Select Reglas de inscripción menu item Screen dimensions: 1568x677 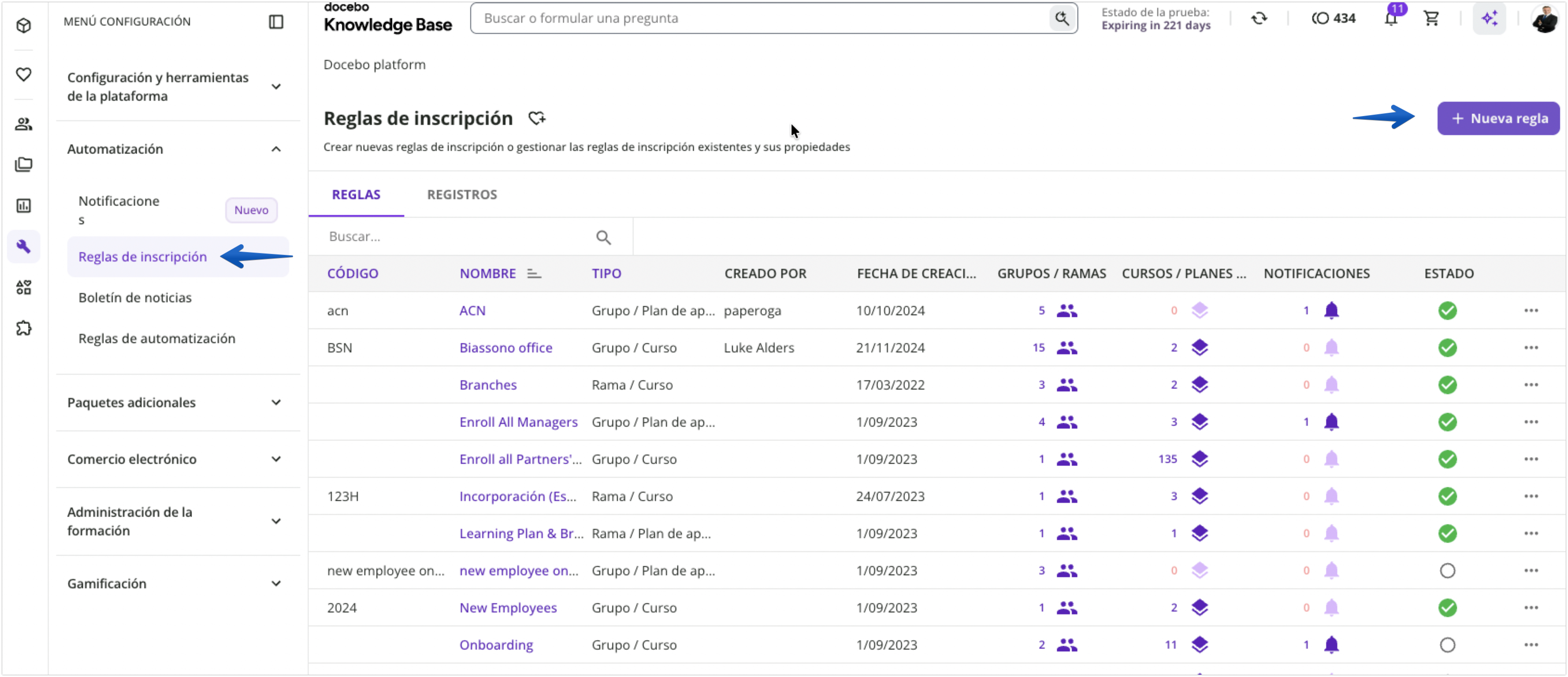coord(178,257)
